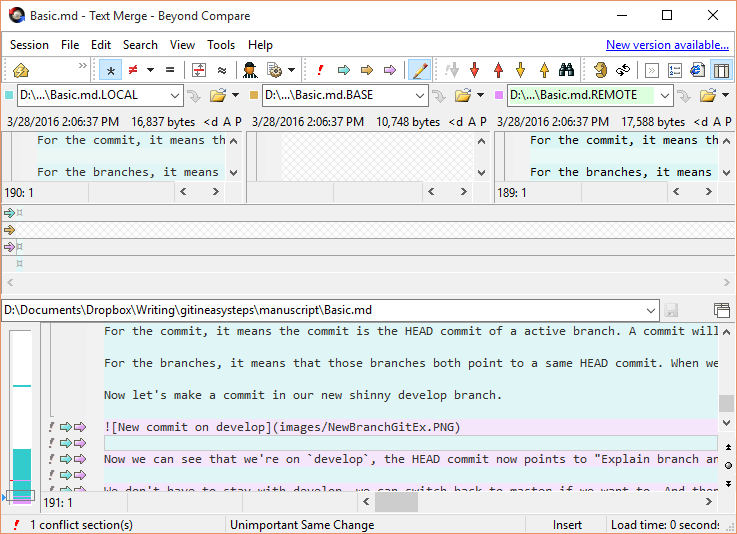This screenshot has width=737, height=534.
Task: Open the Rules referee icon
Action: coord(251,71)
